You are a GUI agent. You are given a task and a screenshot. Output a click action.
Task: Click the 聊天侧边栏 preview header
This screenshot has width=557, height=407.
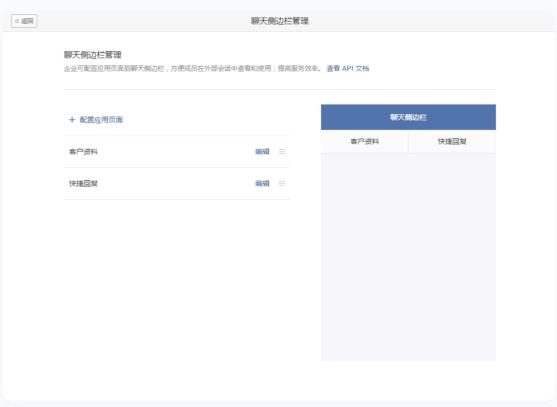[x=409, y=117]
